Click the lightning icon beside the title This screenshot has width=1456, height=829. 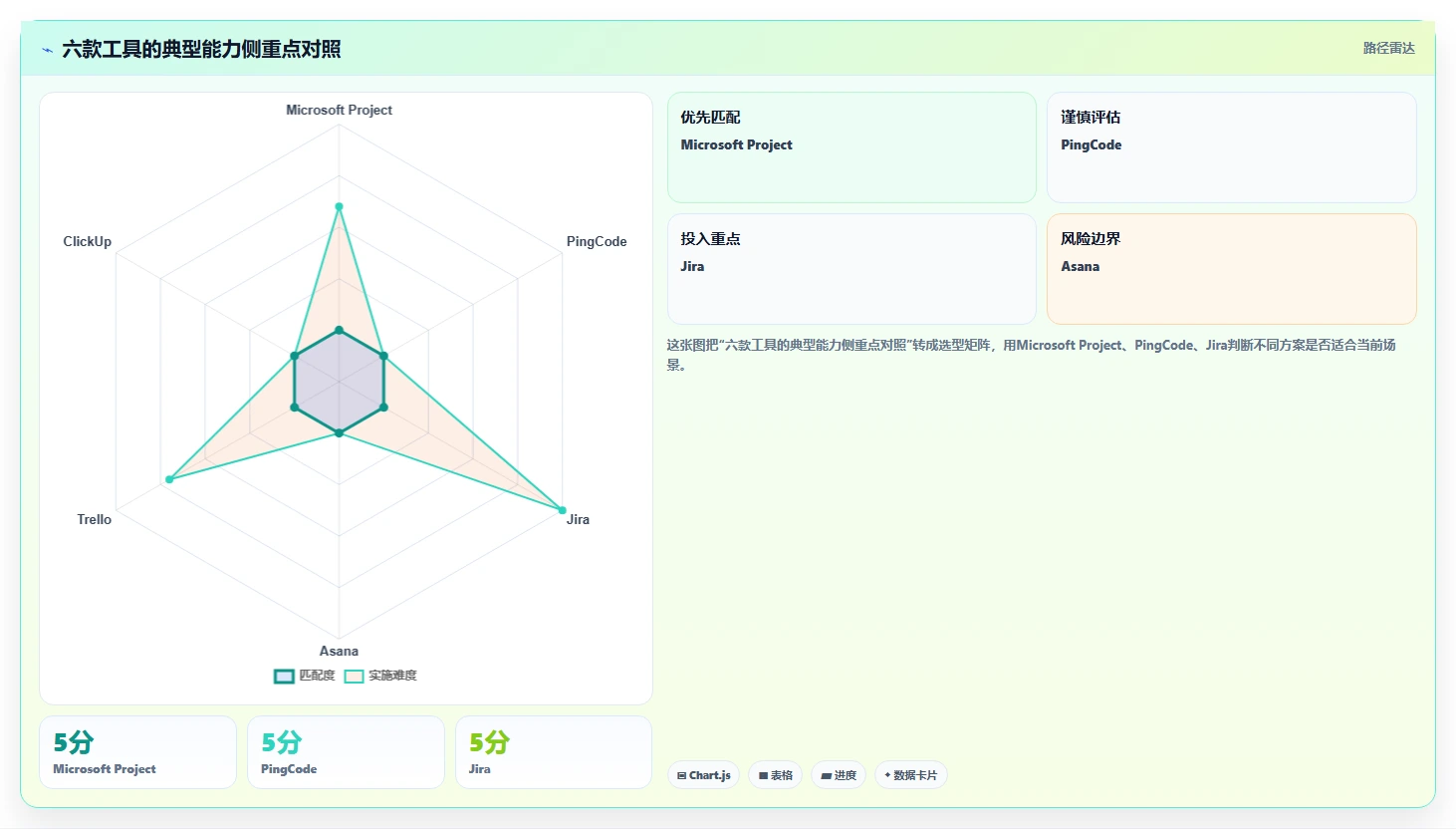(47, 50)
